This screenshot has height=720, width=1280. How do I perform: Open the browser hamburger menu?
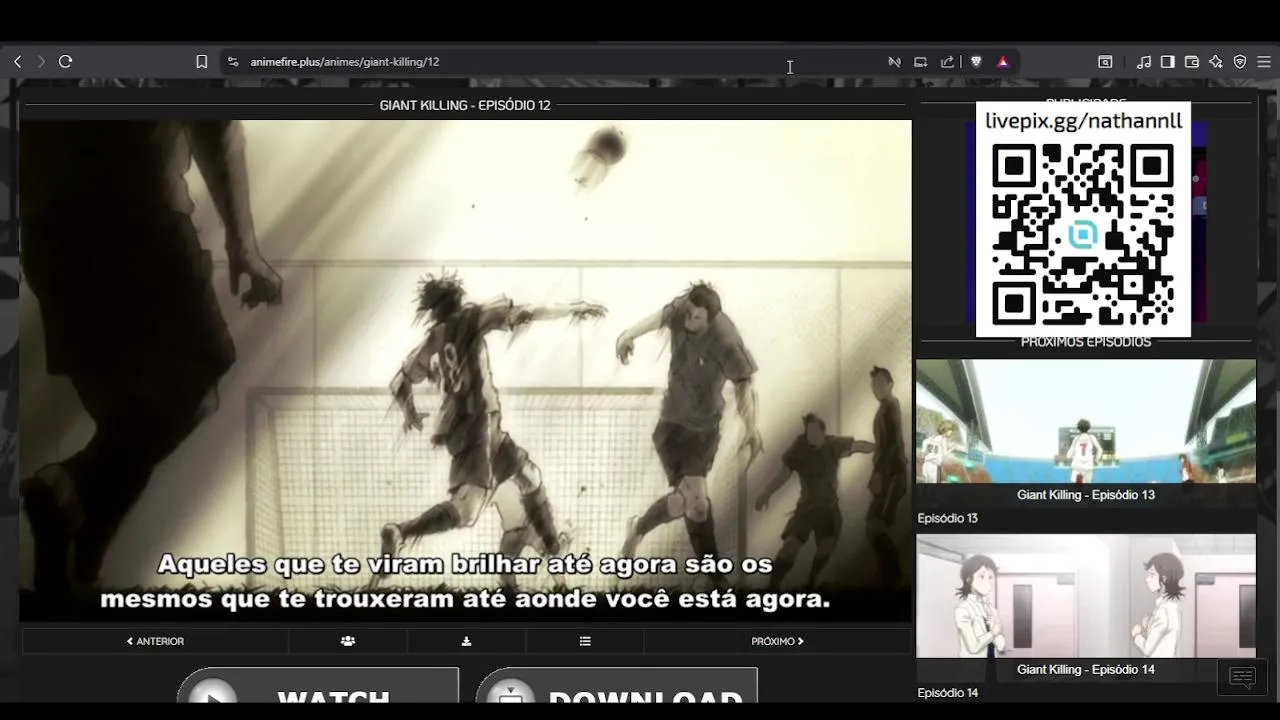point(1263,62)
